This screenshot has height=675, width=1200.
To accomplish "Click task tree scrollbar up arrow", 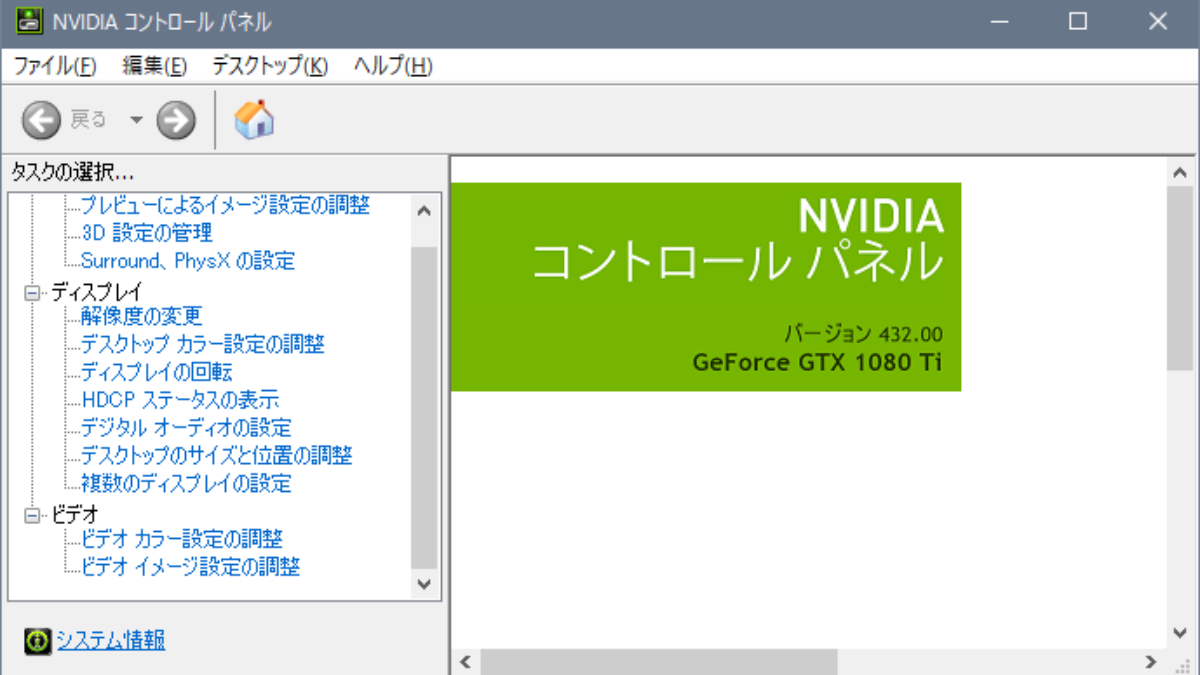I will [x=424, y=211].
